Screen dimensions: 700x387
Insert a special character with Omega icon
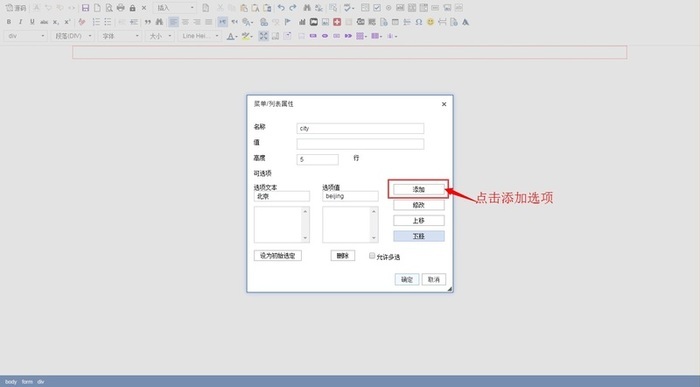click(419, 22)
